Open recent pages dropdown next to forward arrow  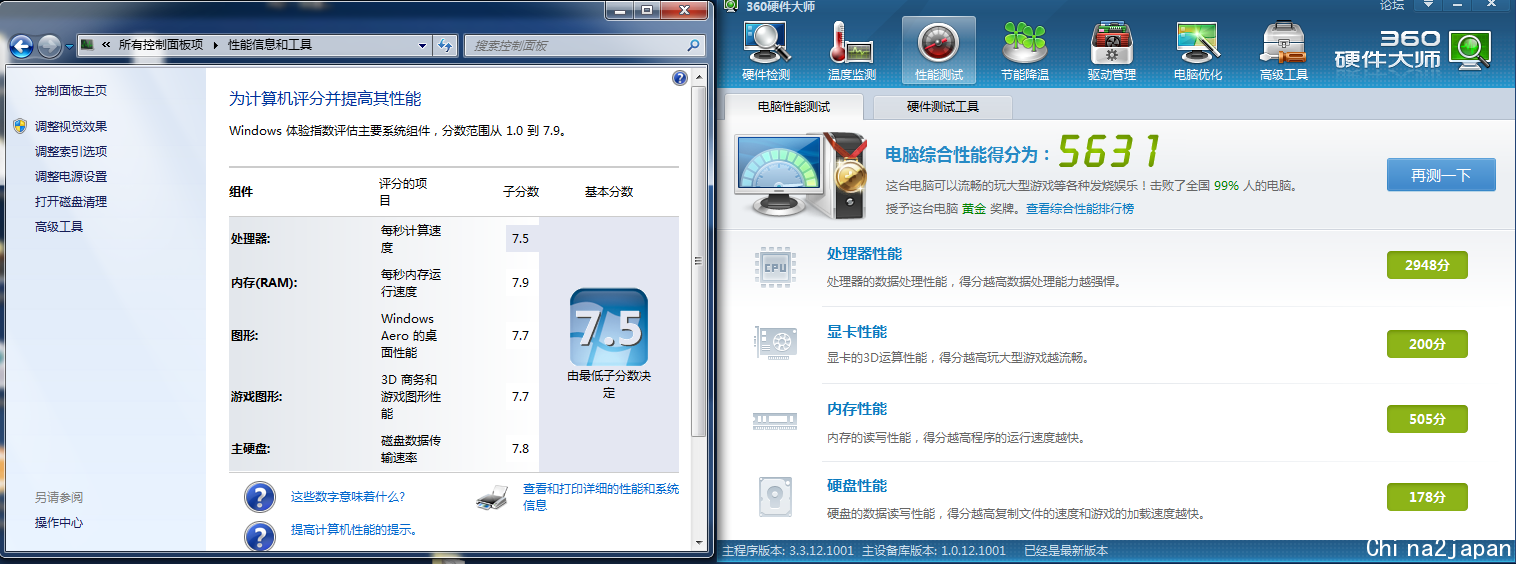(68, 46)
